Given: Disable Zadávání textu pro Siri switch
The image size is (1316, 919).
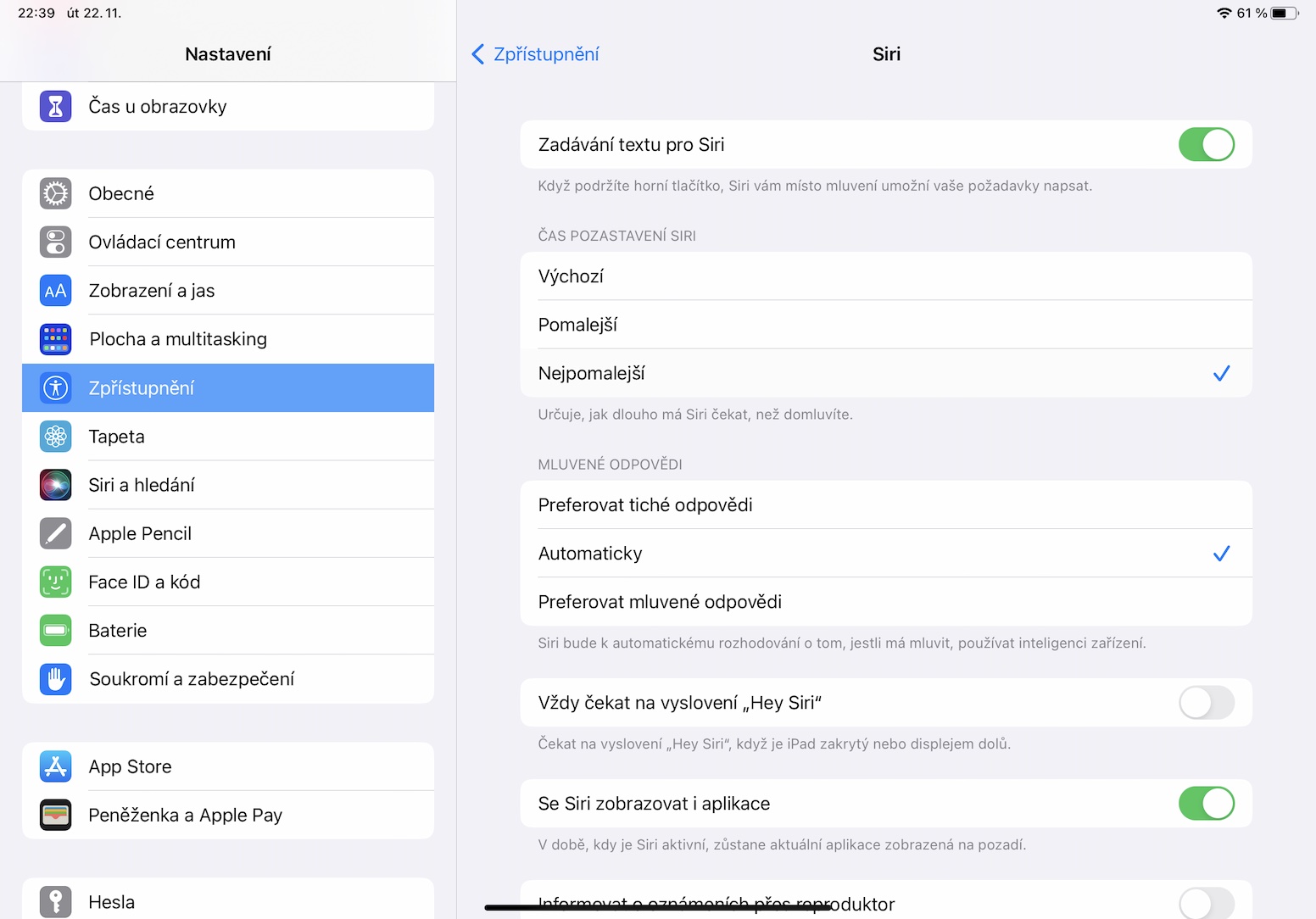Looking at the screenshot, I should click(1206, 145).
